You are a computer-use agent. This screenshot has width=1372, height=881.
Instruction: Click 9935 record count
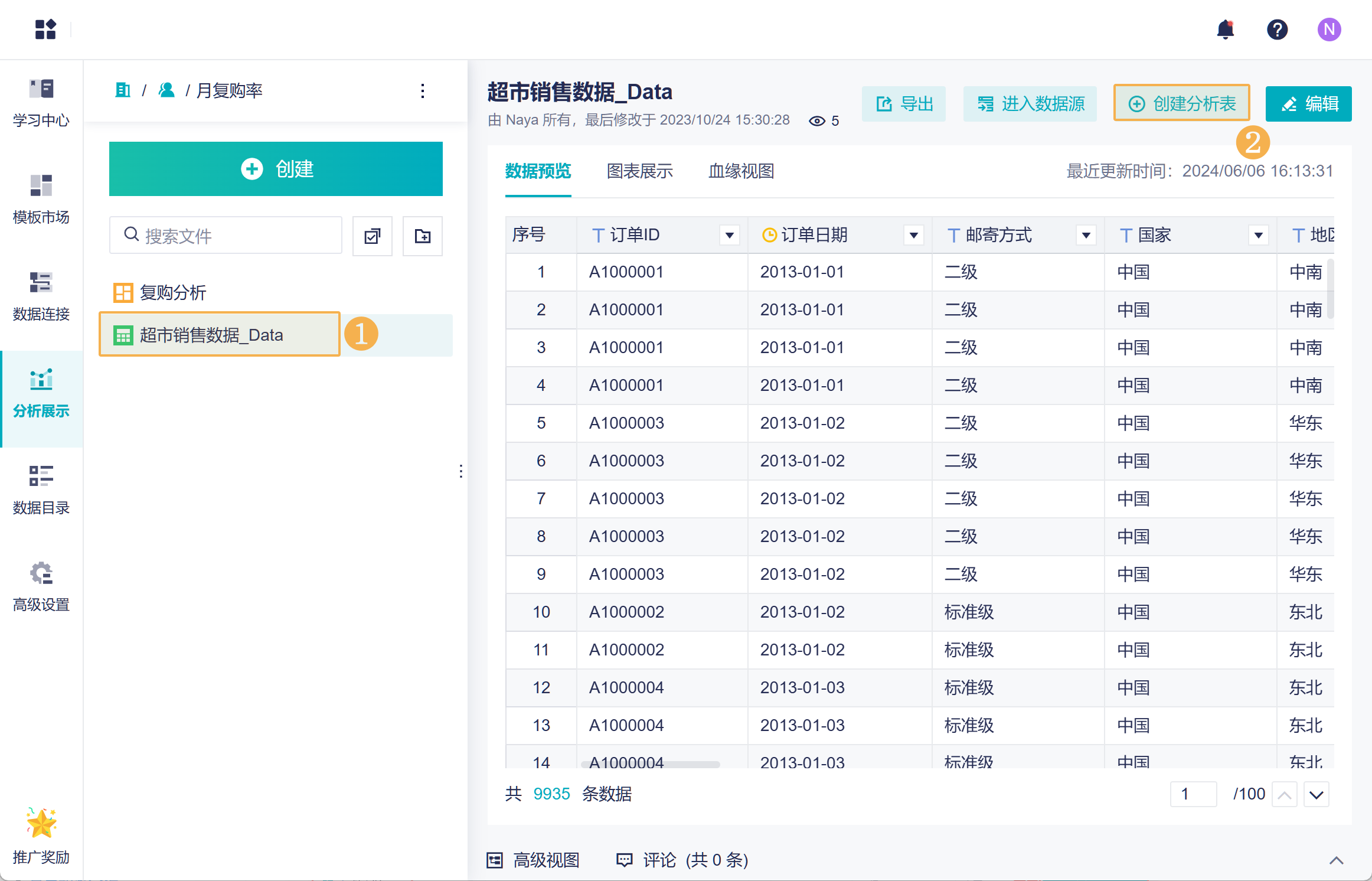click(x=552, y=794)
